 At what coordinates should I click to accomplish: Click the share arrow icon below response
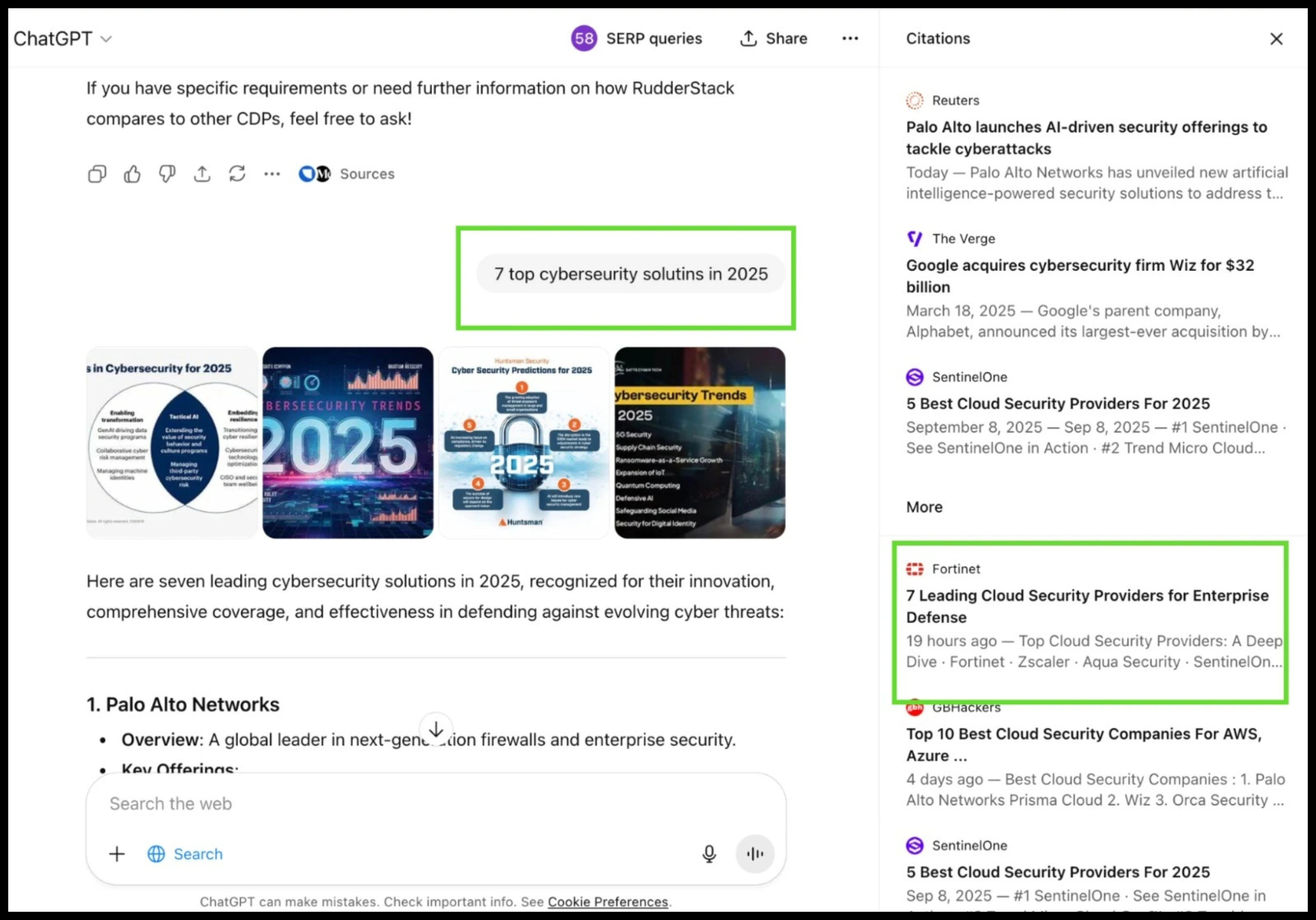click(202, 174)
